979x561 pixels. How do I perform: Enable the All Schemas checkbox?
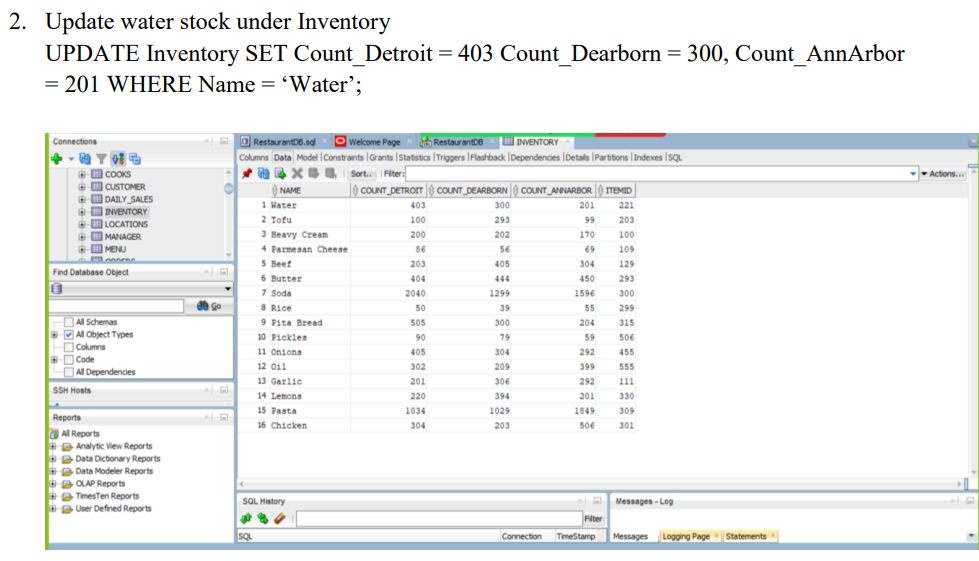69,322
